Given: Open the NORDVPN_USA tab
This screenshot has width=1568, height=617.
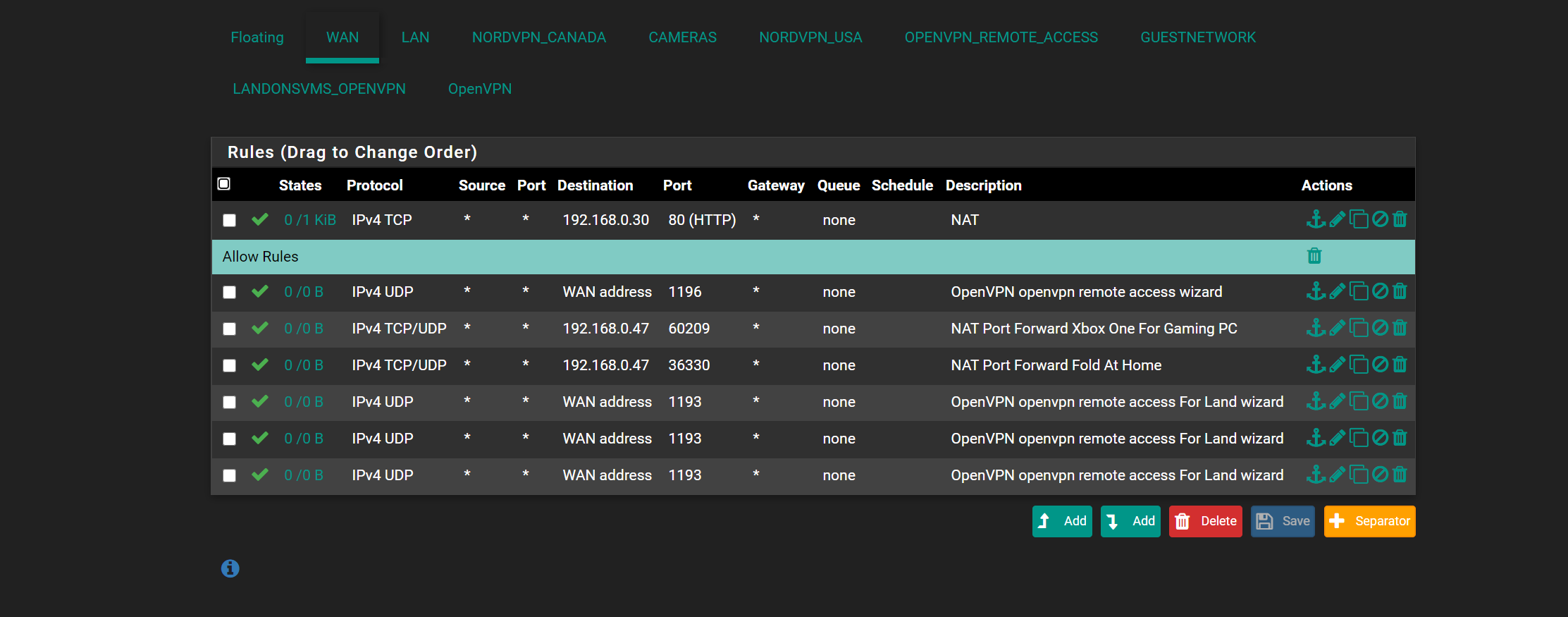Looking at the screenshot, I should 810,37.
